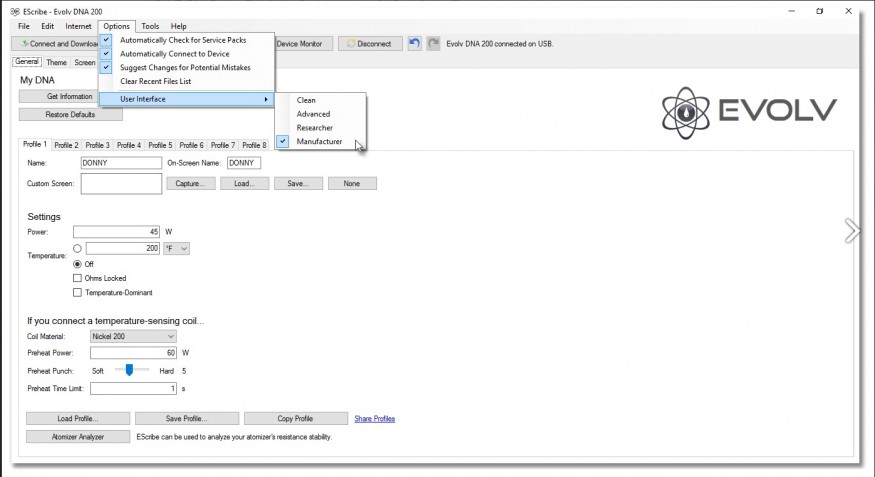Enable the Ohms Locked checkbox

point(78,278)
